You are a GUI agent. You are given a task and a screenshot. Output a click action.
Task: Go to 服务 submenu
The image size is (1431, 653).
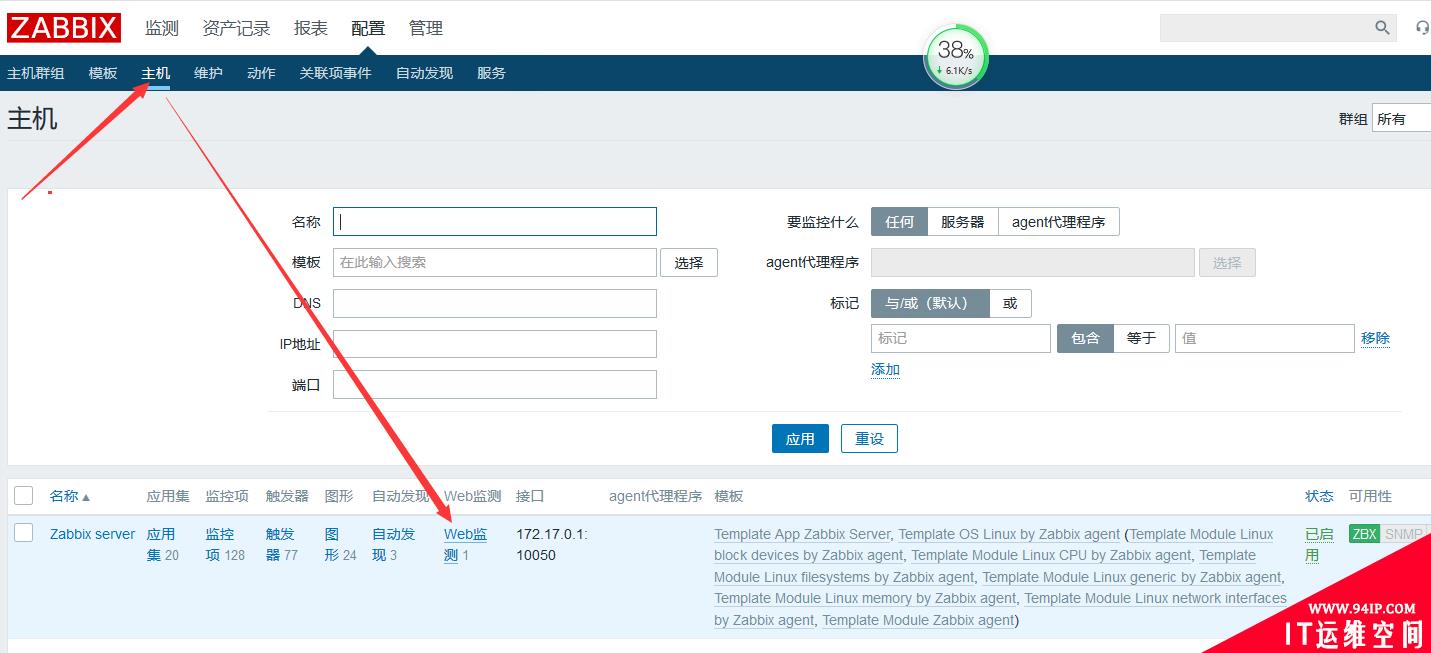tap(491, 73)
